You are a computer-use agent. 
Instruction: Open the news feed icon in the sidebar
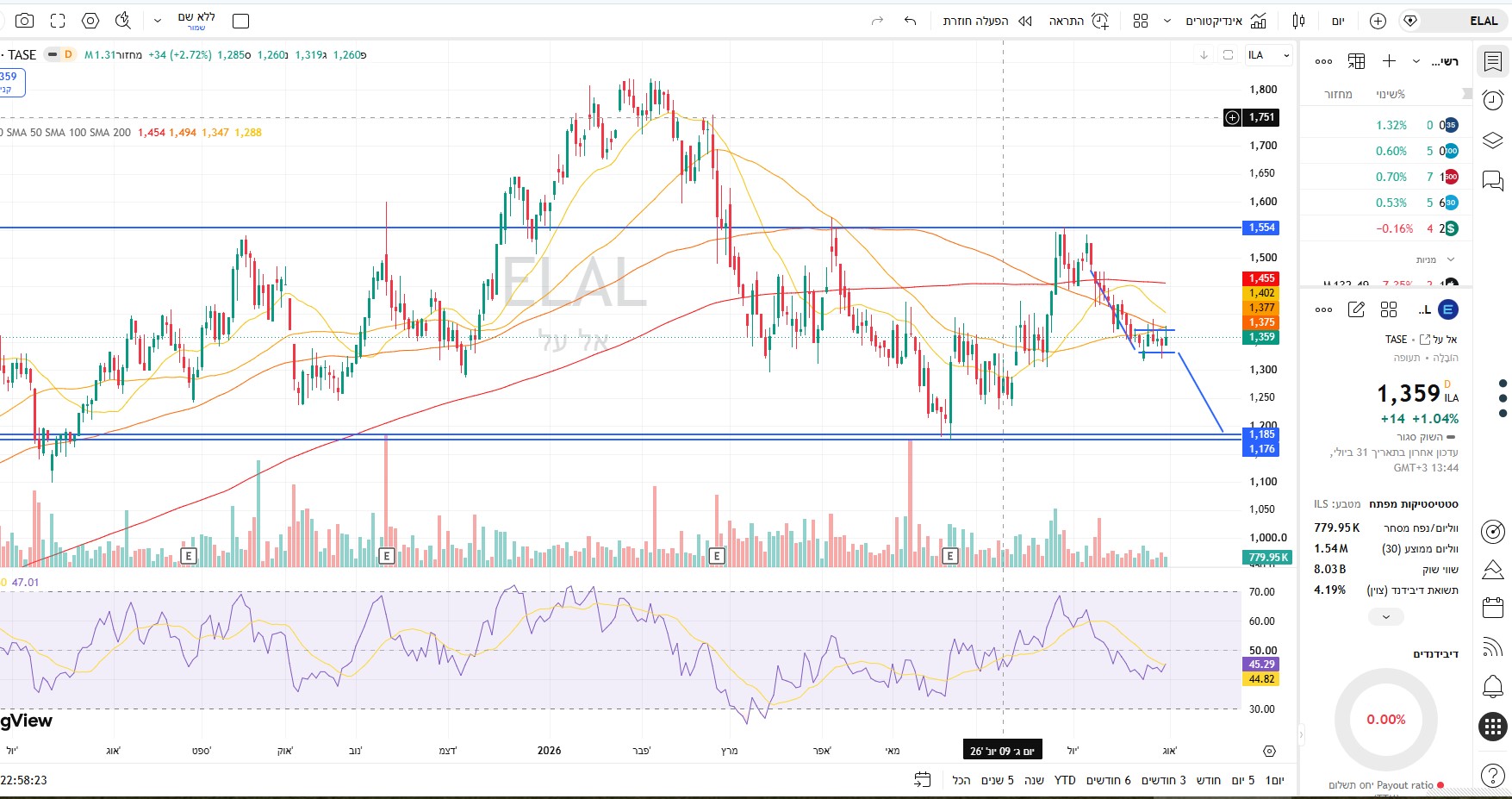(1493, 647)
